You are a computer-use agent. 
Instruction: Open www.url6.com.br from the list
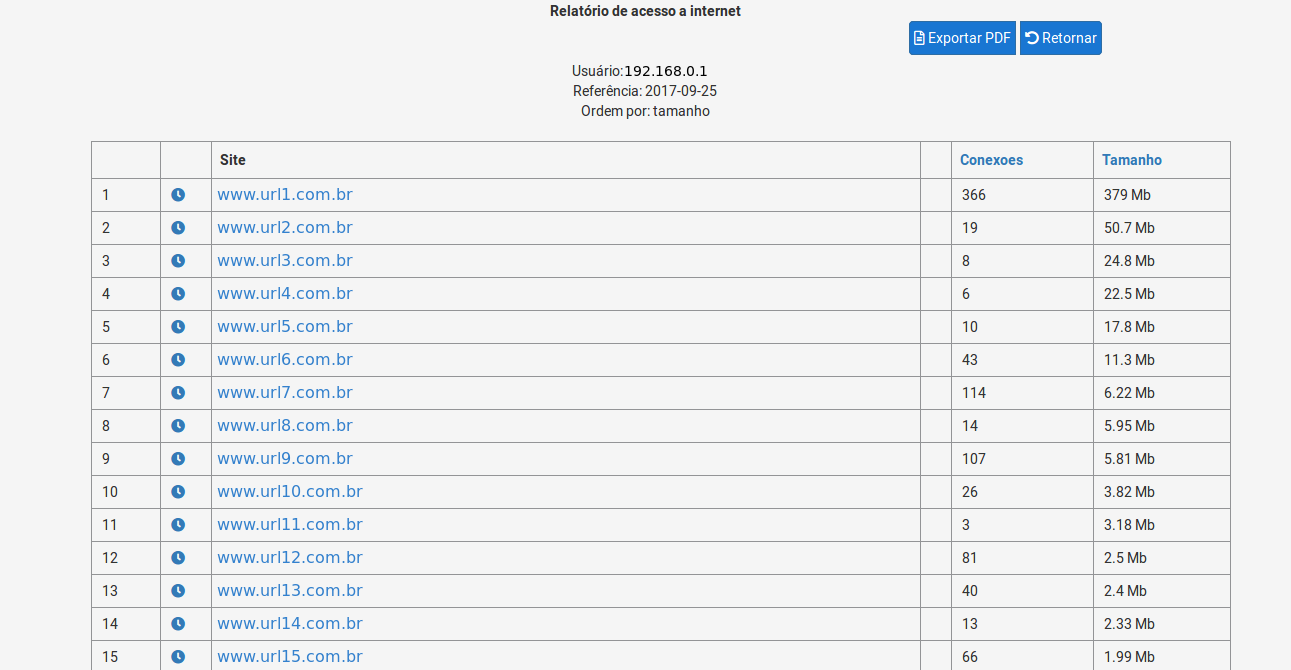click(x=285, y=360)
